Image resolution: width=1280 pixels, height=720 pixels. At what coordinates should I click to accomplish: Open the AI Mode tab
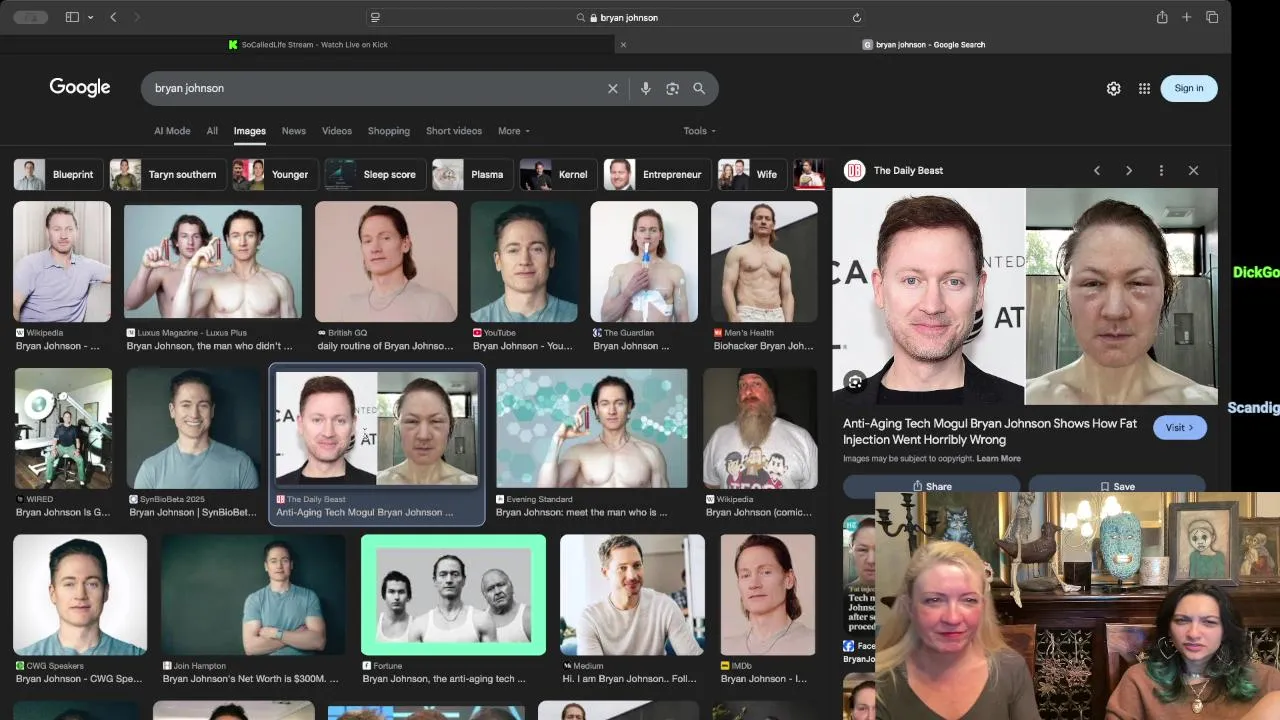(x=172, y=131)
